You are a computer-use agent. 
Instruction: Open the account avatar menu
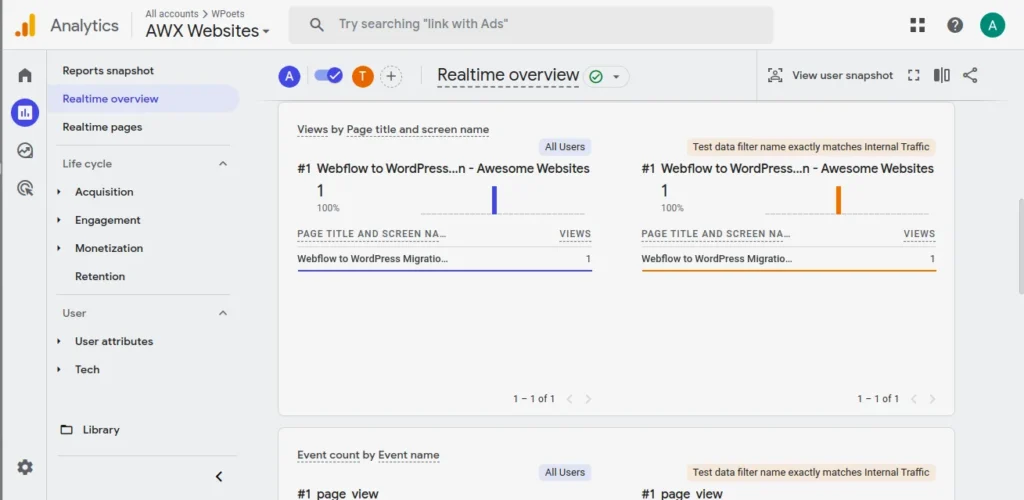(x=992, y=25)
